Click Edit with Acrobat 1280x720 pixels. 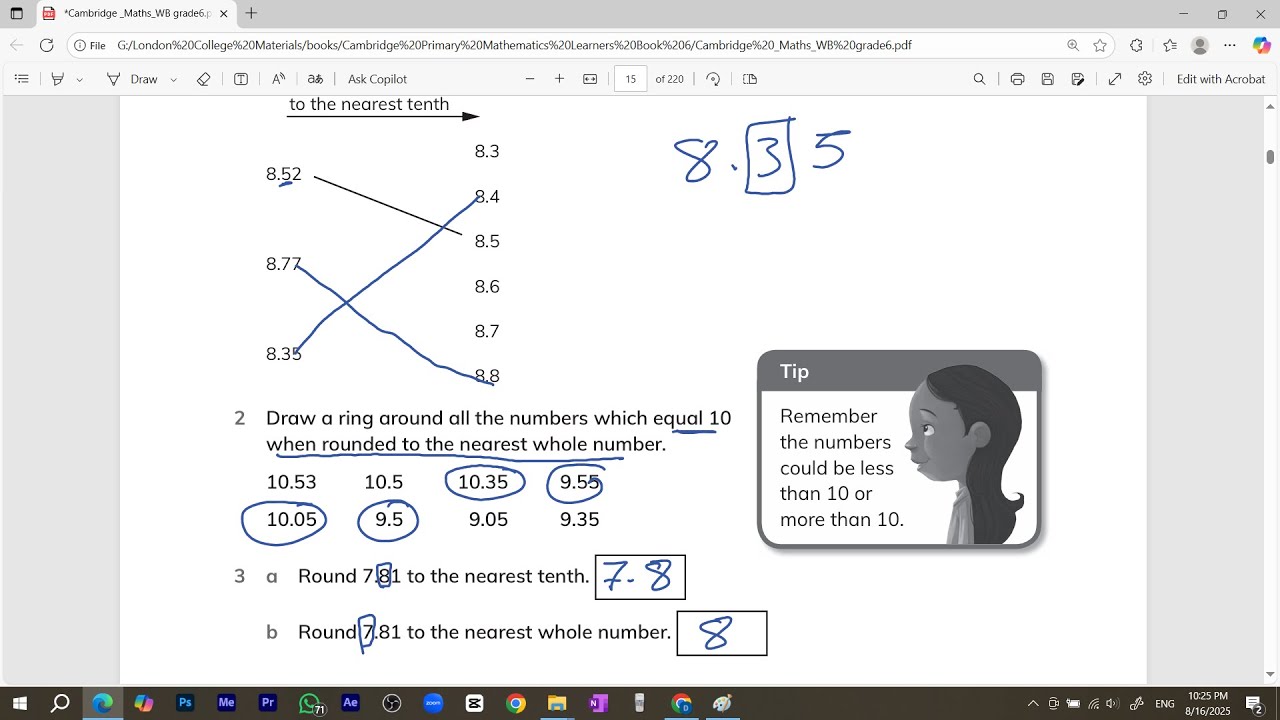click(x=1221, y=79)
